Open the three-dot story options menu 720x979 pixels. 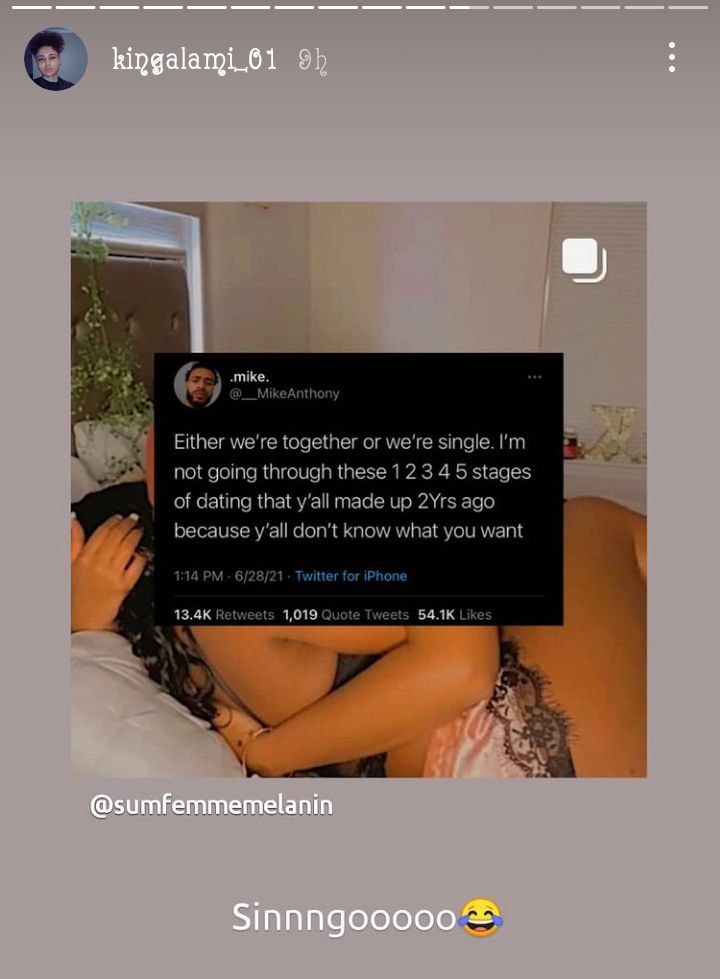click(x=671, y=57)
